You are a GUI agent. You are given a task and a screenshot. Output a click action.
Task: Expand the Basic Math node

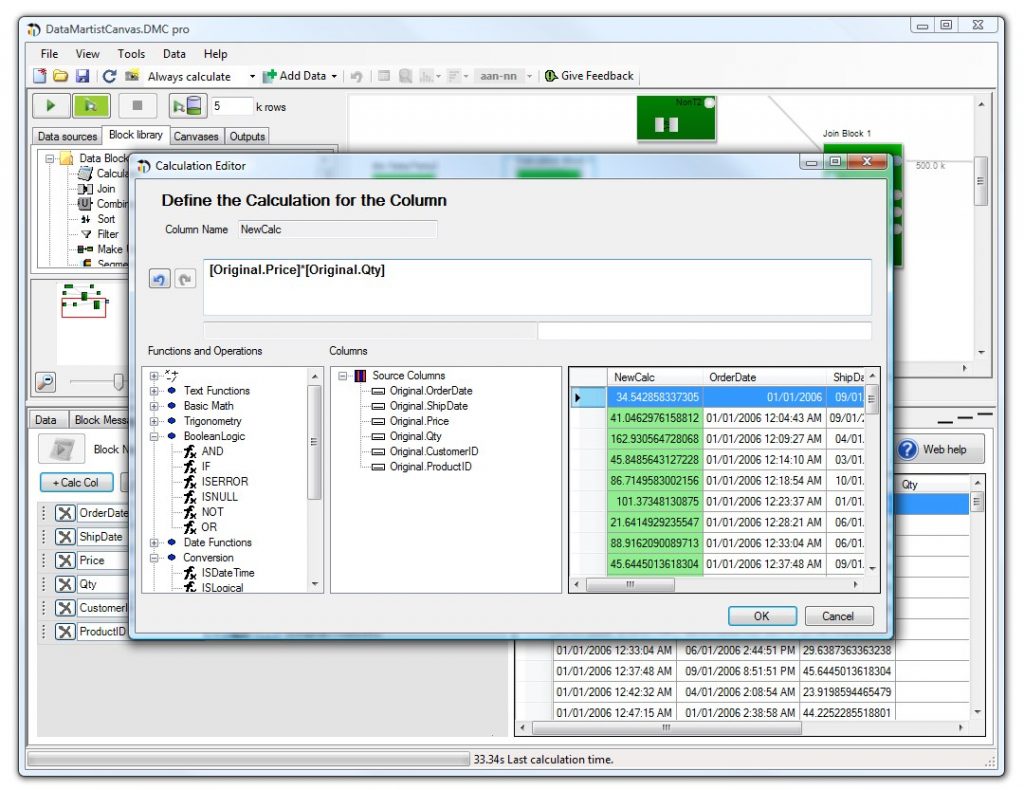point(154,406)
